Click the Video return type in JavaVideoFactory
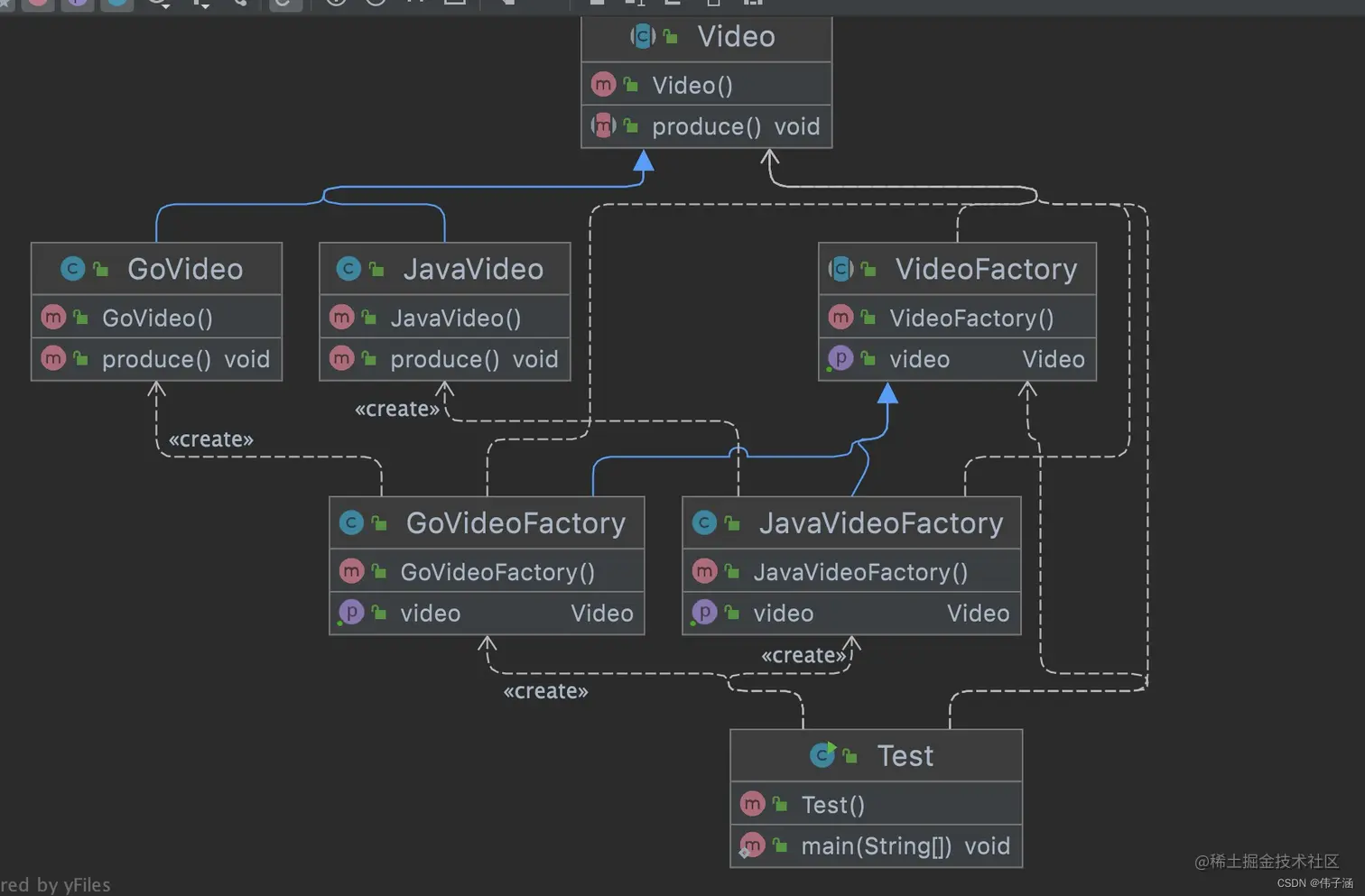The height and width of the screenshot is (896, 1365). pos(979,614)
